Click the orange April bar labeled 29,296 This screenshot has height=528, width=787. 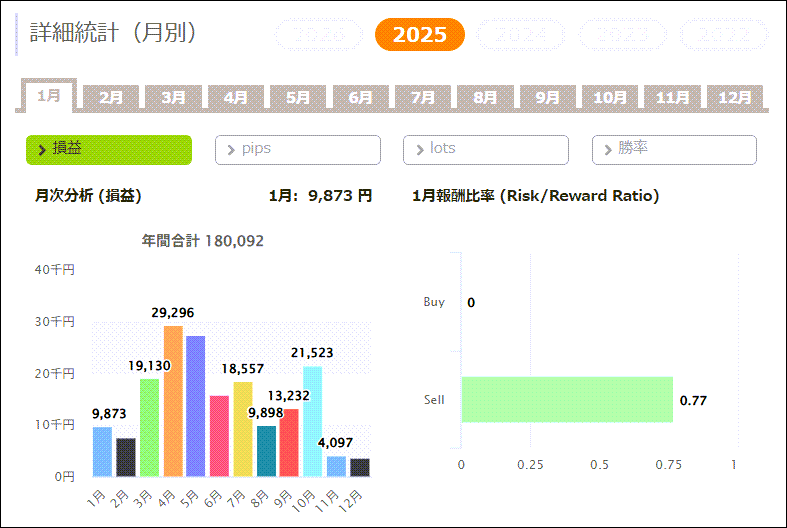pos(173,401)
